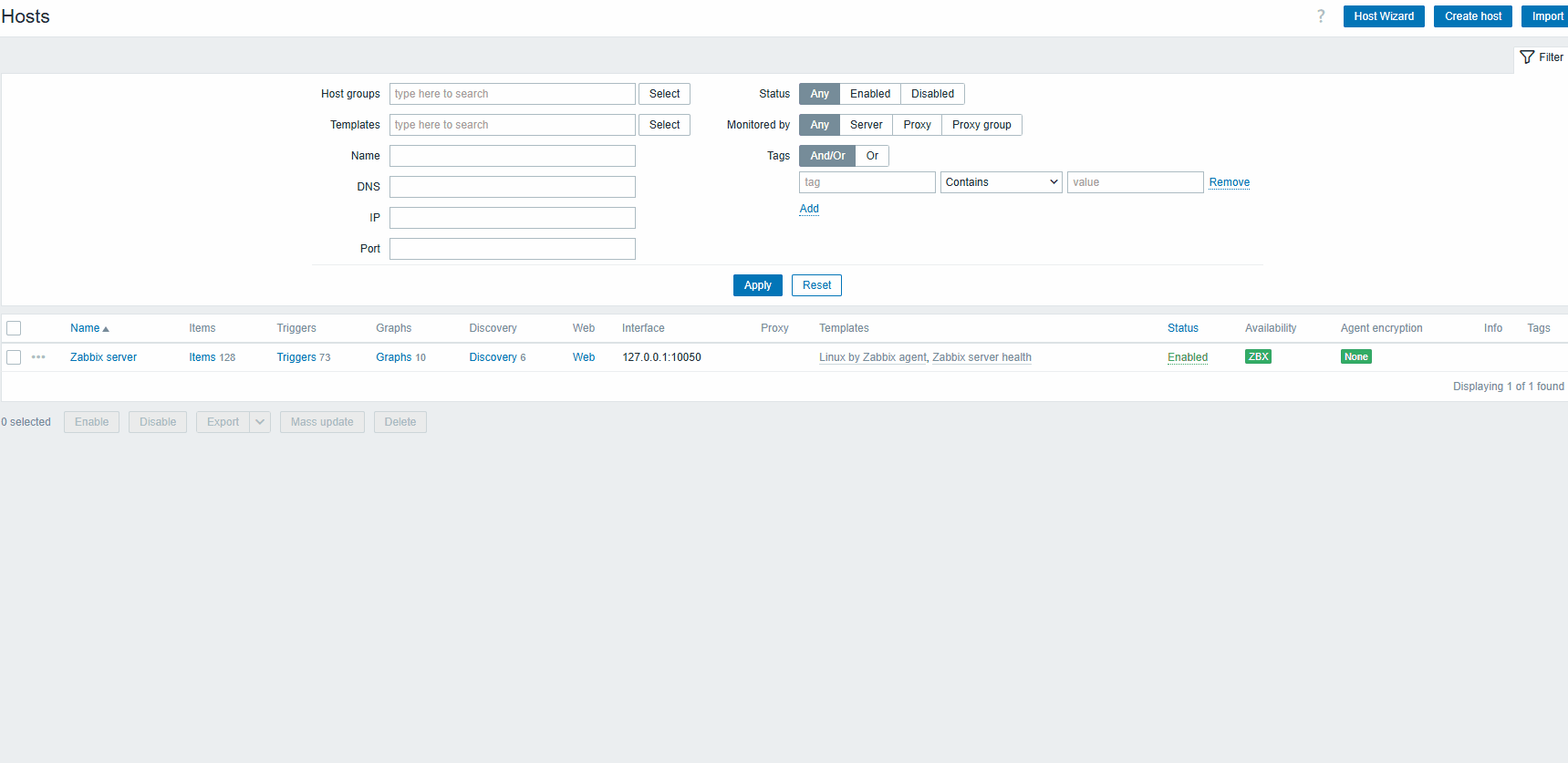This screenshot has width=1568, height=763.
Task: Click the Name column sort arrow
Action: [106, 329]
